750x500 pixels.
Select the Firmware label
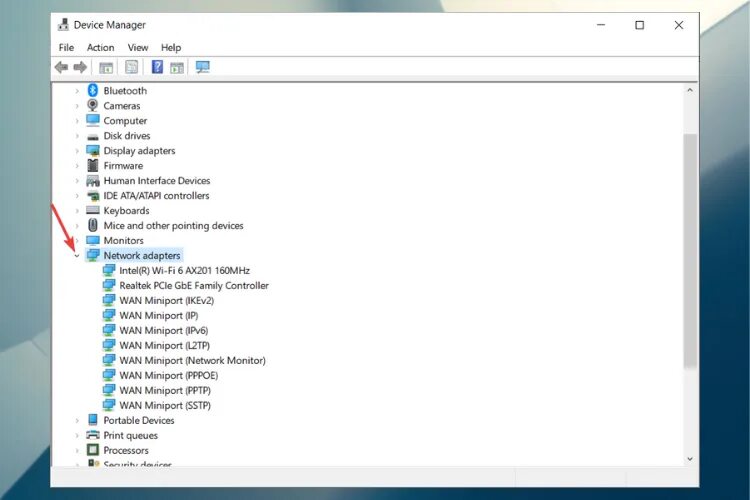[x=123, y=166]
